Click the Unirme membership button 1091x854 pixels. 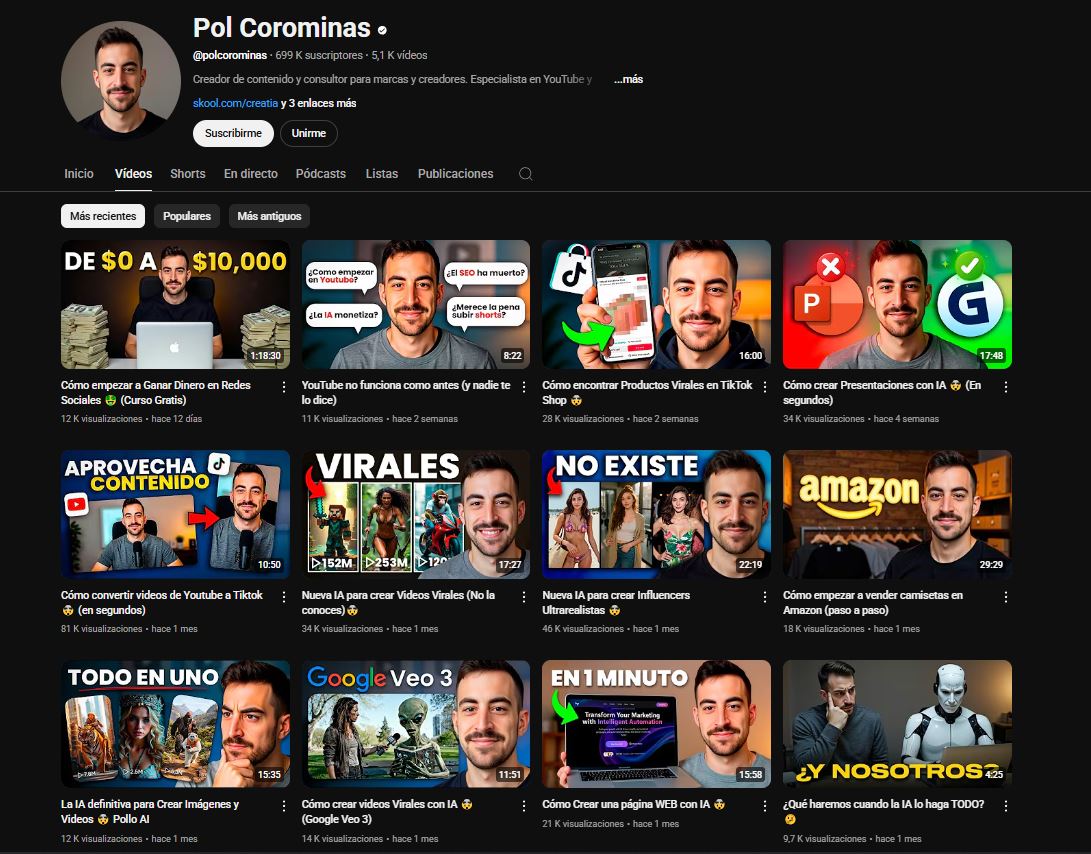(x=308, y=132)
